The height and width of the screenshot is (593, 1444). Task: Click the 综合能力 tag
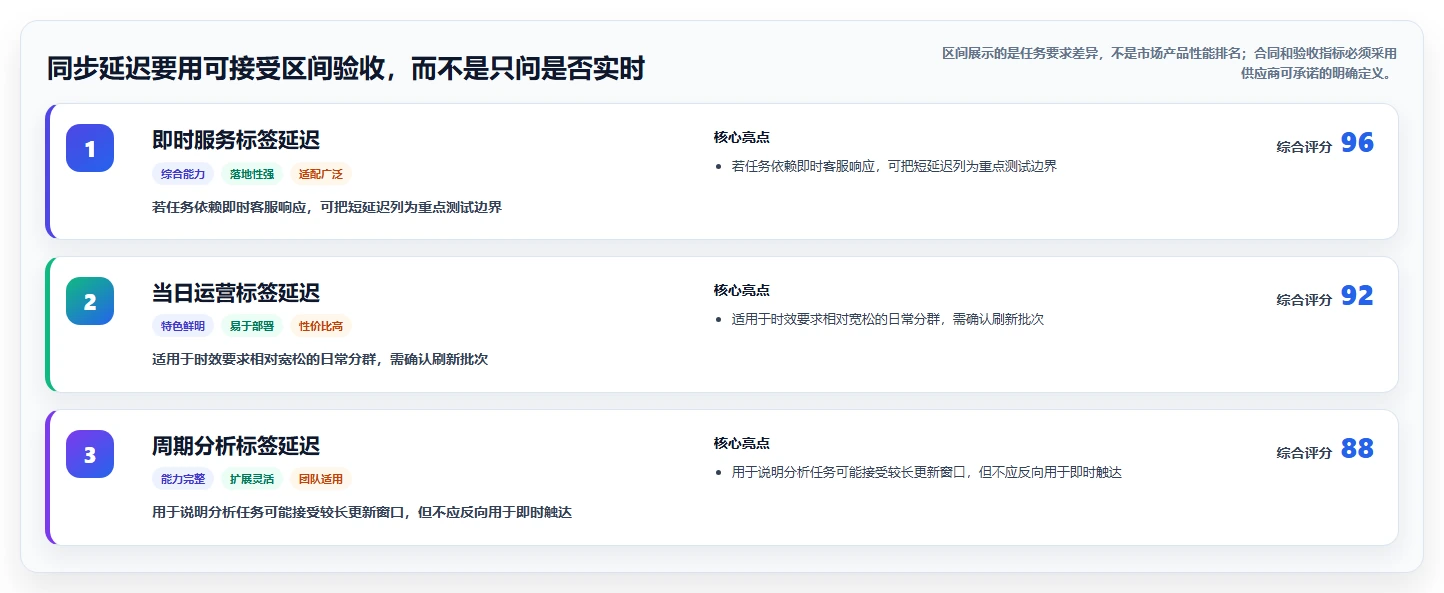[x=183, y=174]
